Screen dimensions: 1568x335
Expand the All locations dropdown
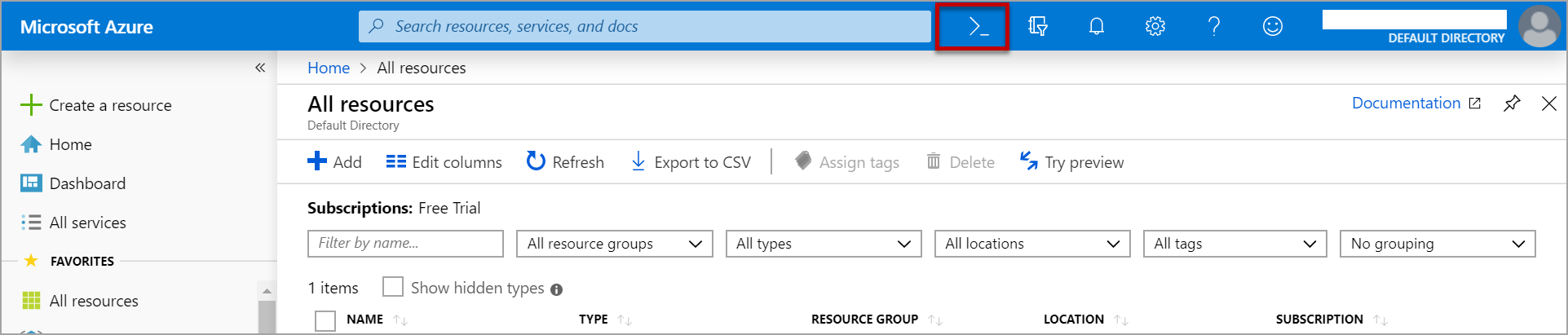pyautogui.click(x=1031, y=244)
